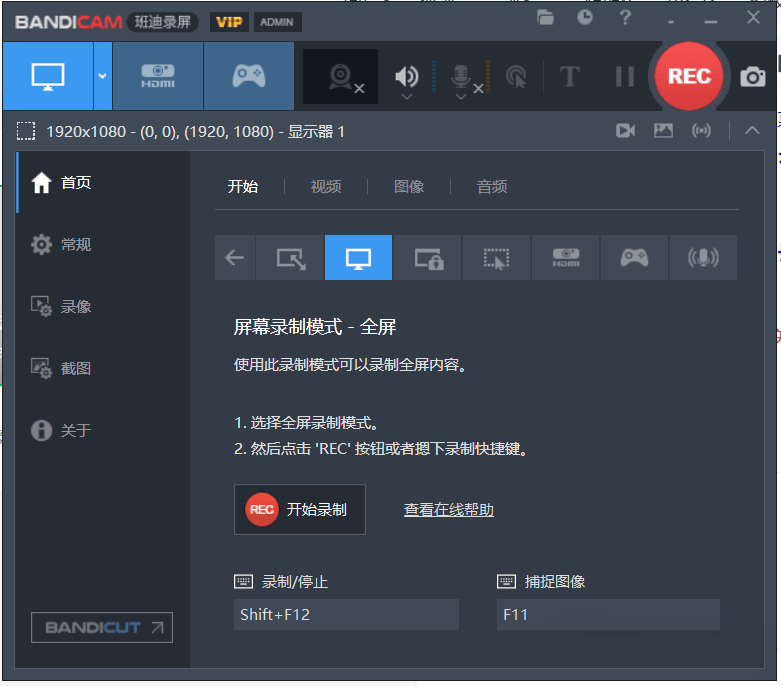Toggle microphone recording on or off

coord(461,76)
